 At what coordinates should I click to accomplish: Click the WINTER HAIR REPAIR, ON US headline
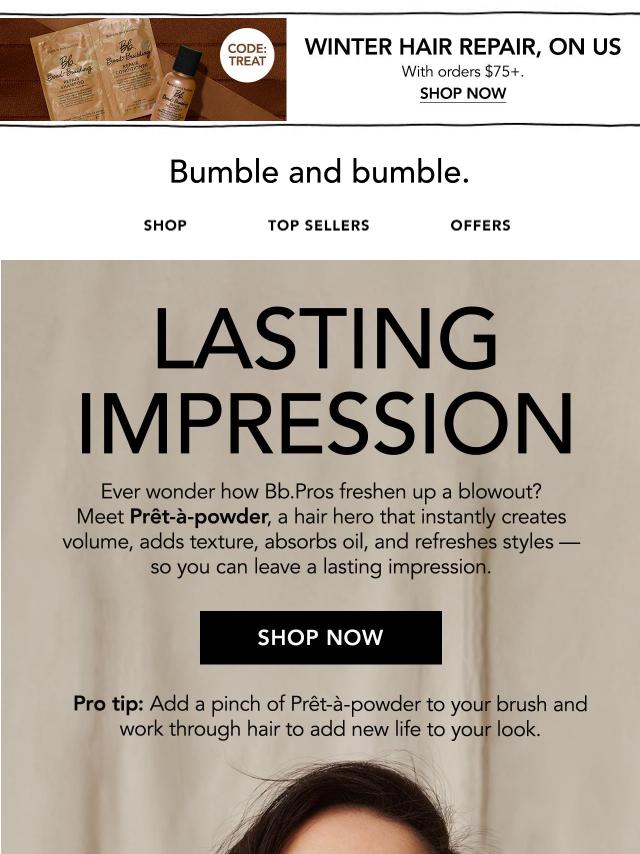pyautogui.click(x=462, y=47)
